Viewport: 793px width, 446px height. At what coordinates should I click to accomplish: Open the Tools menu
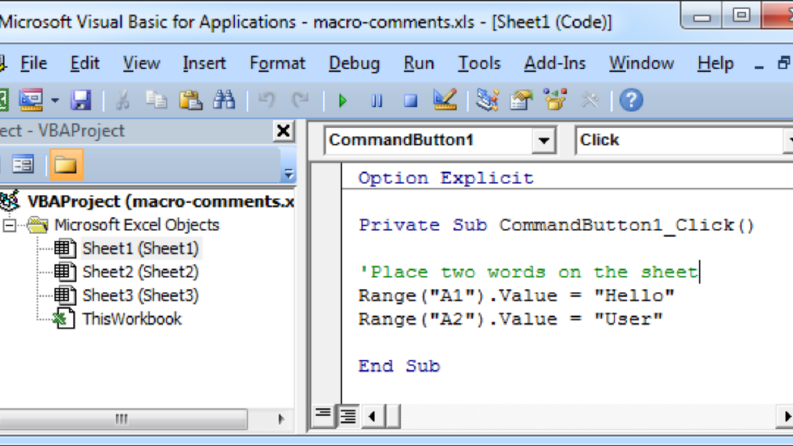[479, 63]
